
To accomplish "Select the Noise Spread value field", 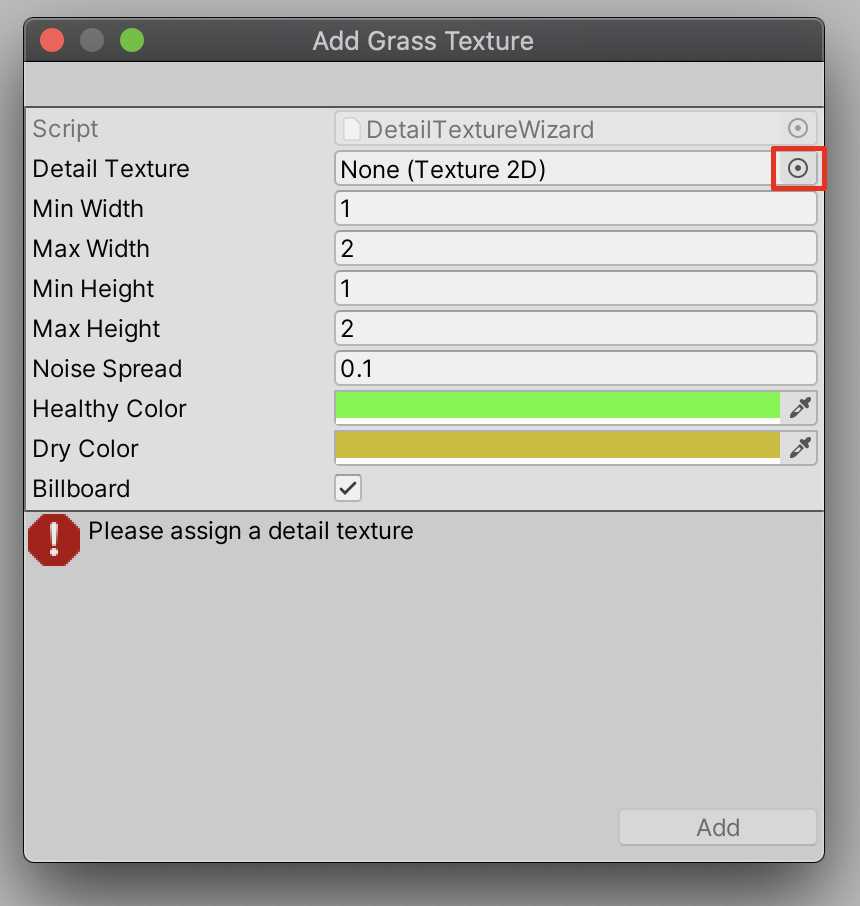I will click(x=575, y=369).
